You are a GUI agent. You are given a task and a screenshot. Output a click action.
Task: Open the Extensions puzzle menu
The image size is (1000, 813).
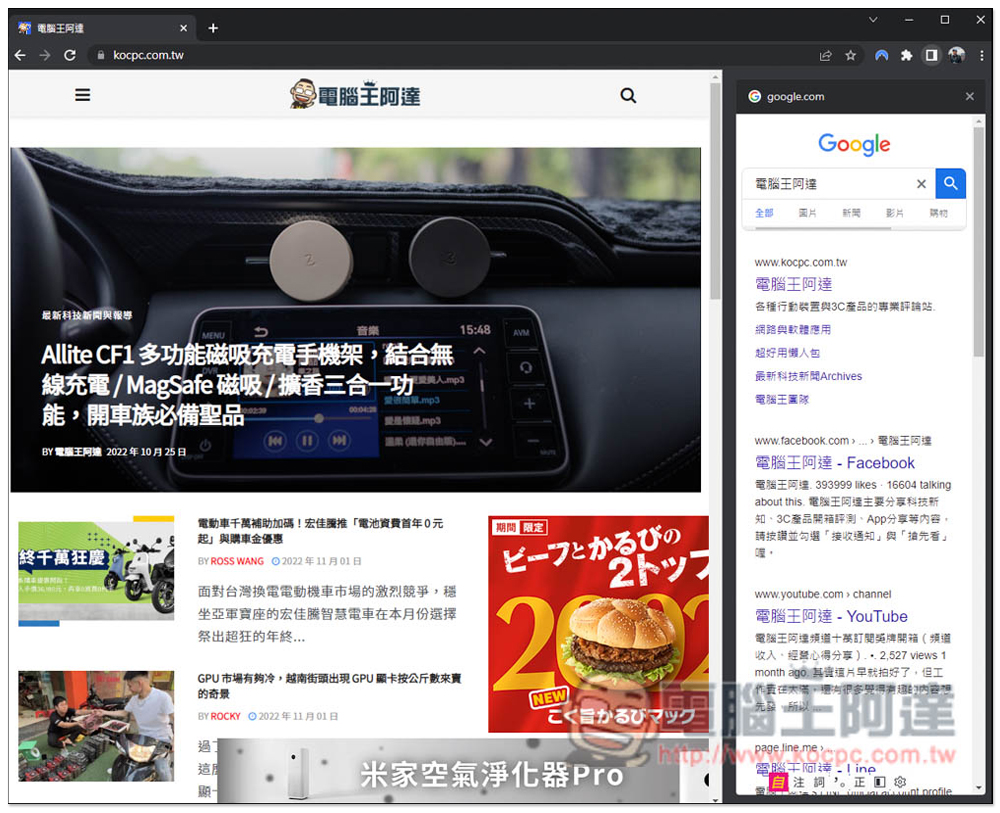906,55
